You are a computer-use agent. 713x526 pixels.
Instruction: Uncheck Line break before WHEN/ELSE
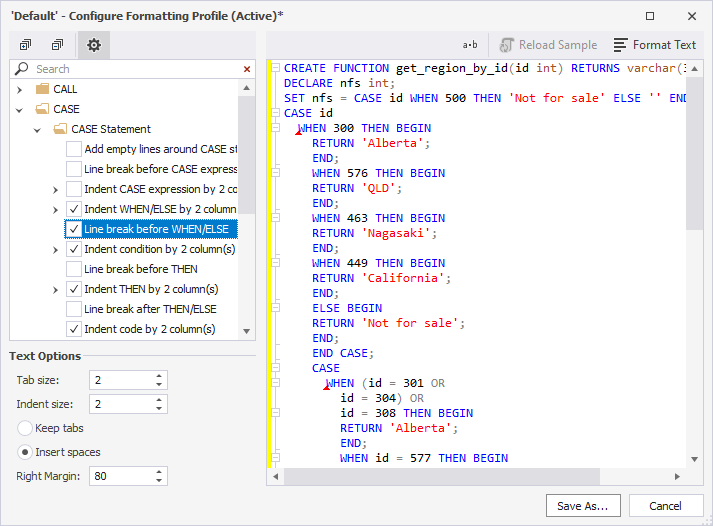74,229
